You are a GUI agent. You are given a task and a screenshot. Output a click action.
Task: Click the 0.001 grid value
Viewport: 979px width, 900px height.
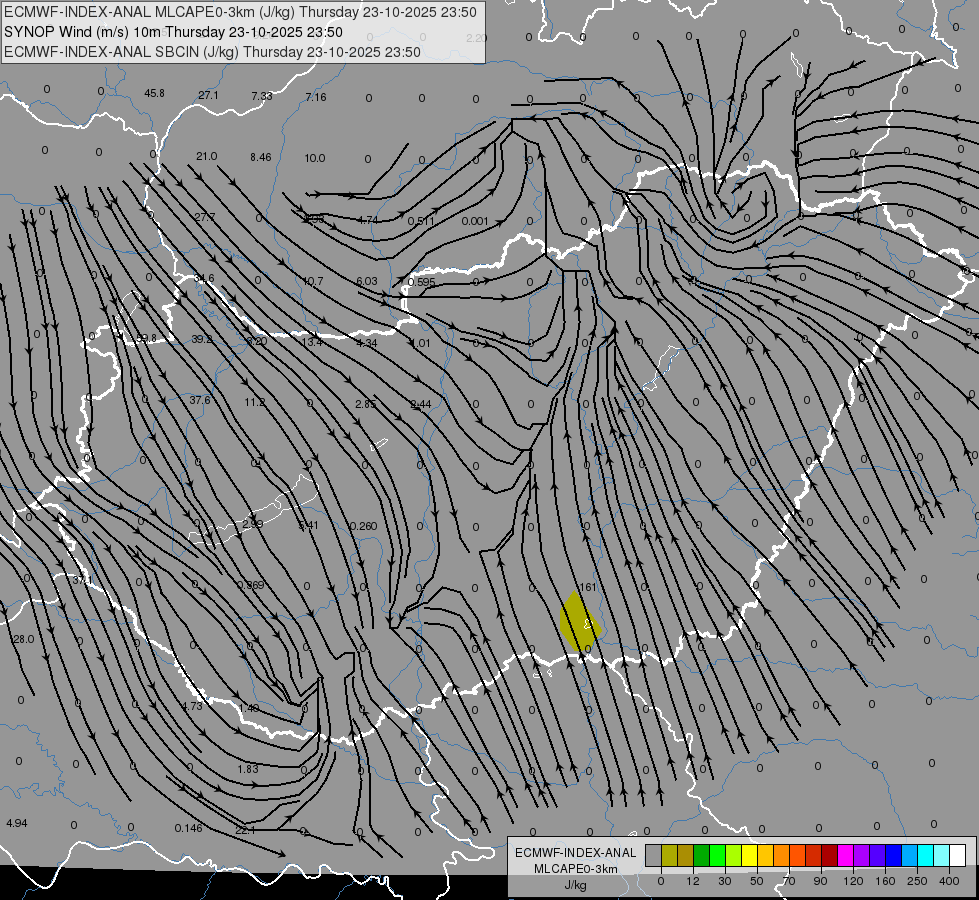point(475,221)
